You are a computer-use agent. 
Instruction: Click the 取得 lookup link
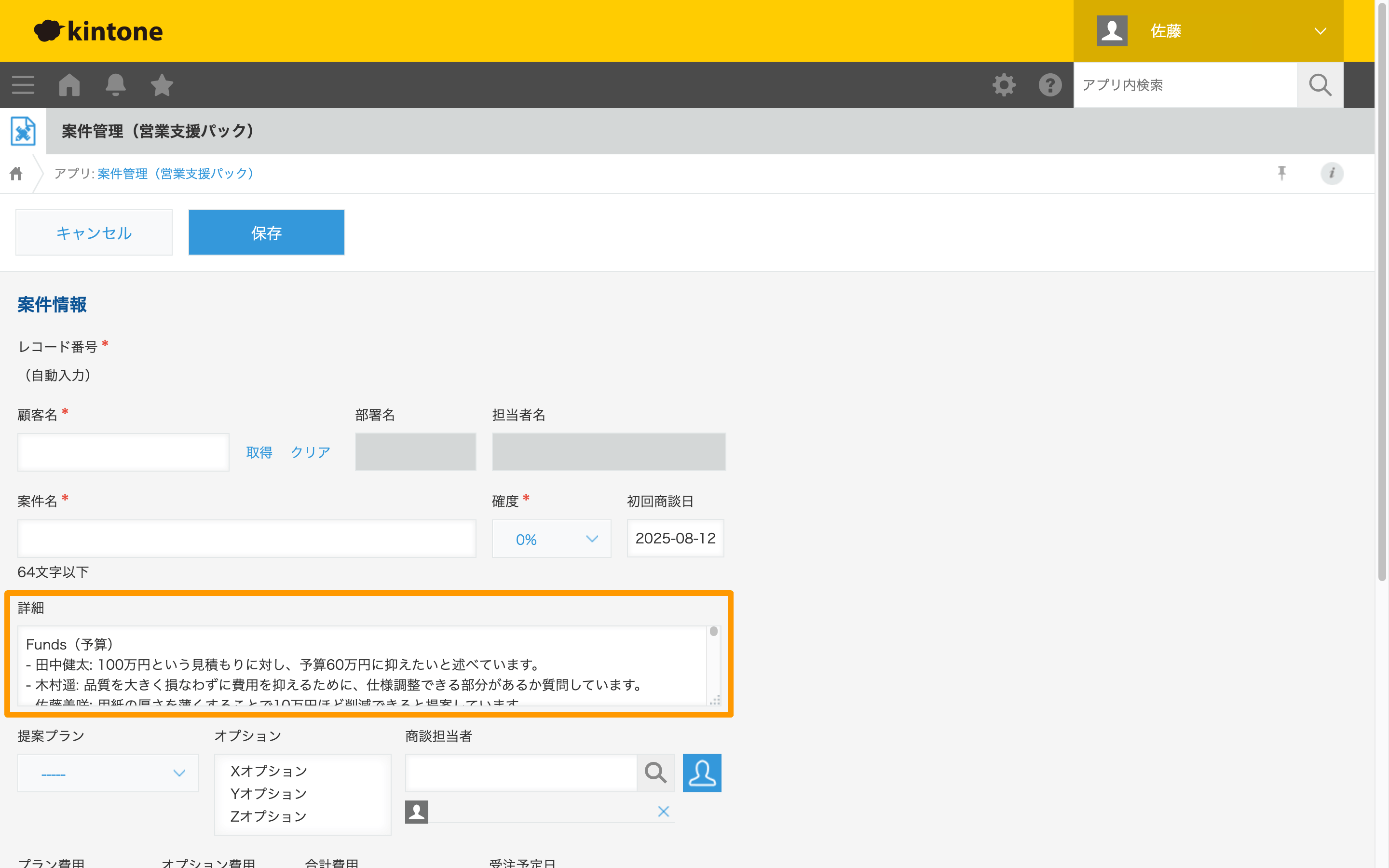coord(259,452)
